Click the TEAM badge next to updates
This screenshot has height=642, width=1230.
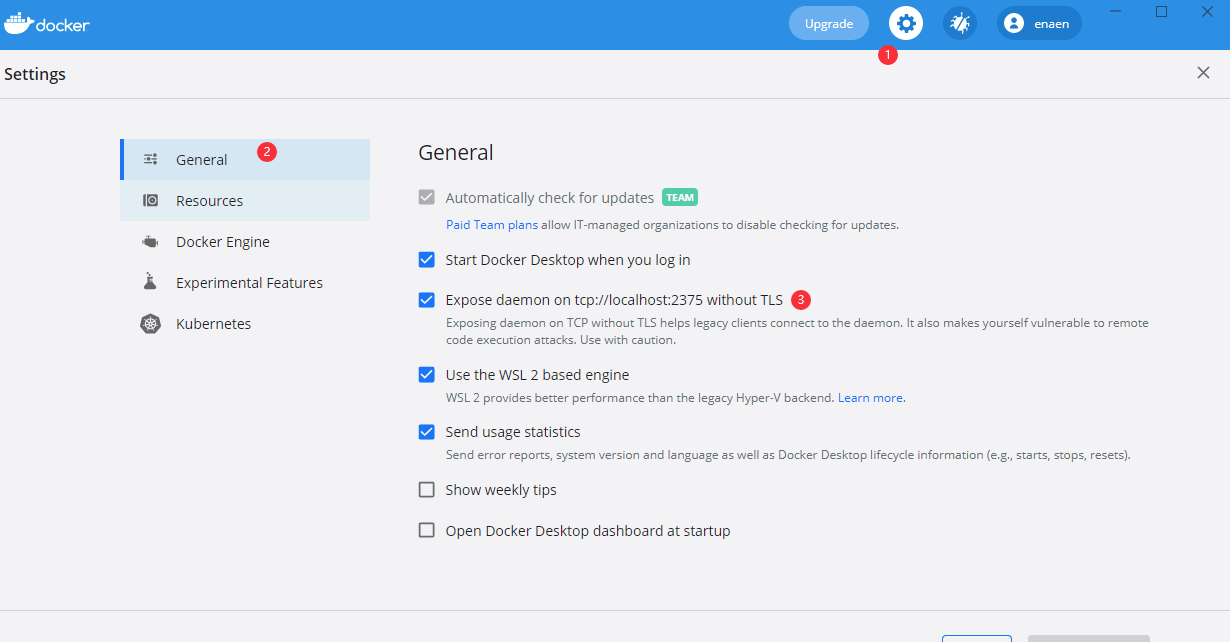[x=680, y=198]
